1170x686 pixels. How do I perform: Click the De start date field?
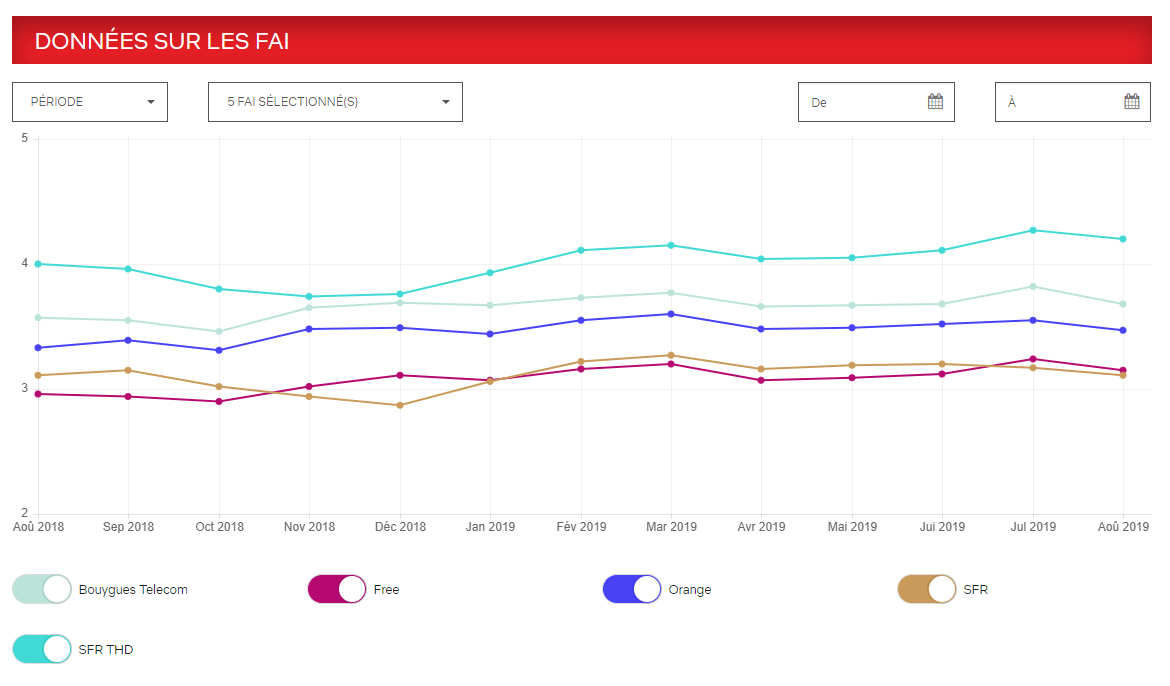[x=876, y=102]
